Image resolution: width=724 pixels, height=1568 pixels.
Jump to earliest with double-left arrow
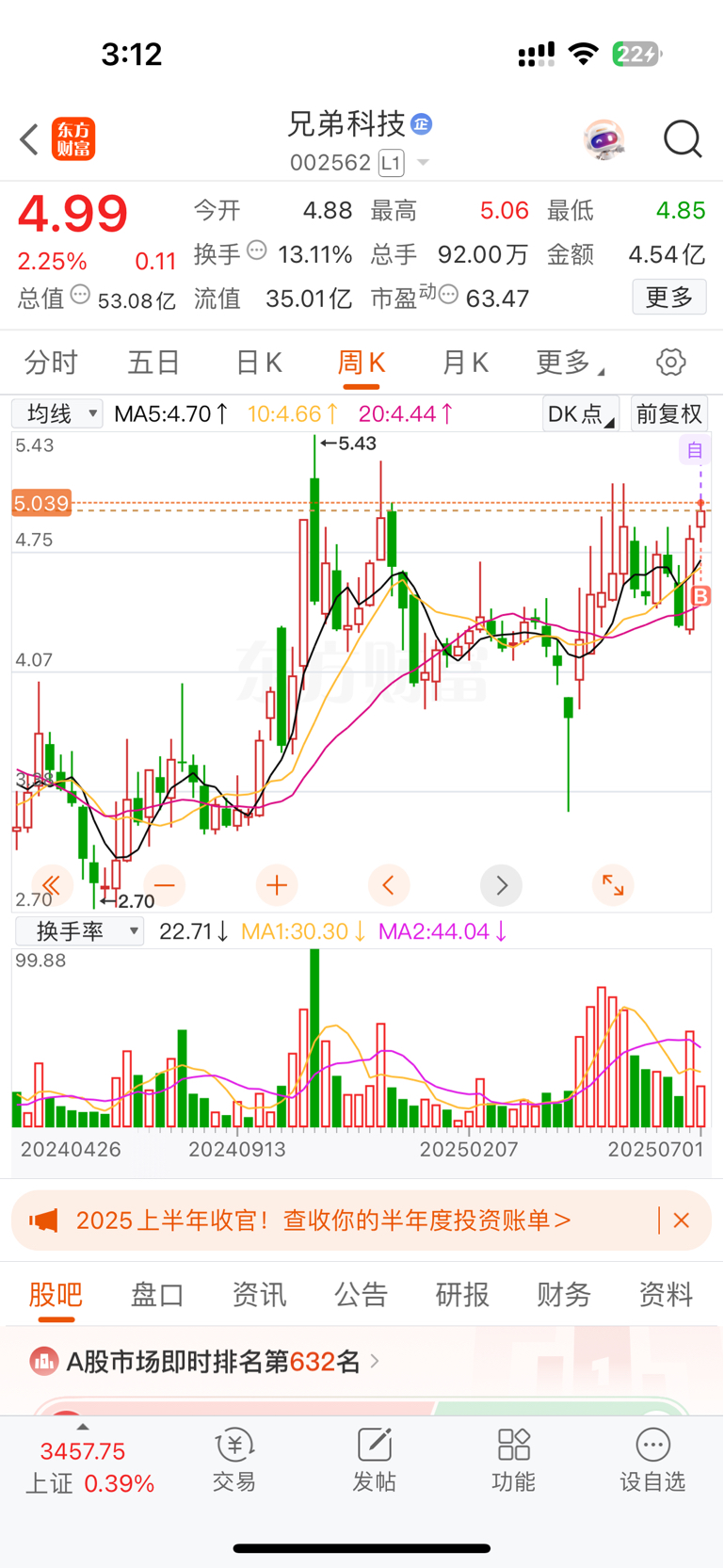[52, 885]
